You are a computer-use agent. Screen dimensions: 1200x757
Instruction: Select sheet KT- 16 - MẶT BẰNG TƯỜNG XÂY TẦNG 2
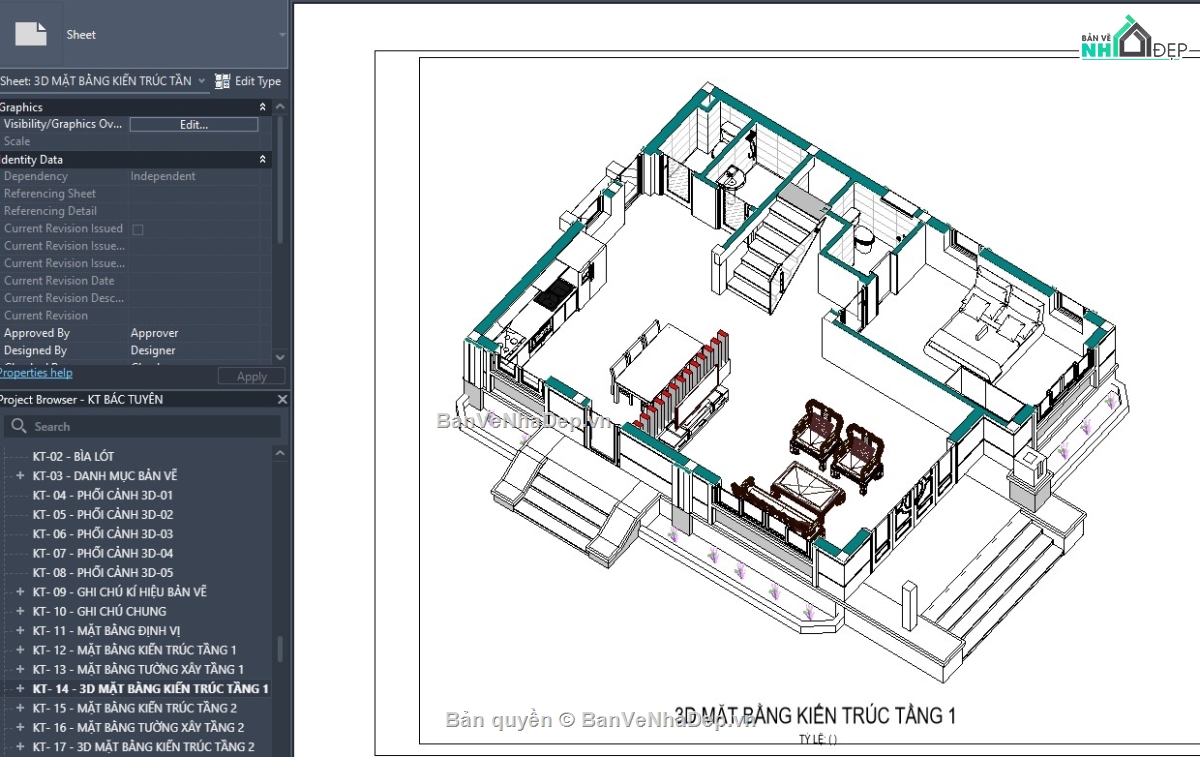[138, 727]
